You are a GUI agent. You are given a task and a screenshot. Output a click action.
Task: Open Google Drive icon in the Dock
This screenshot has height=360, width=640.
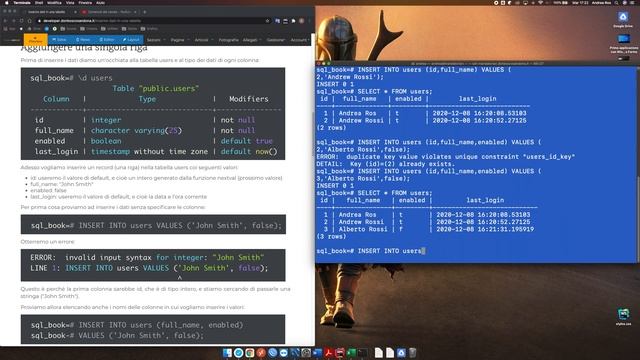point(401,353)
